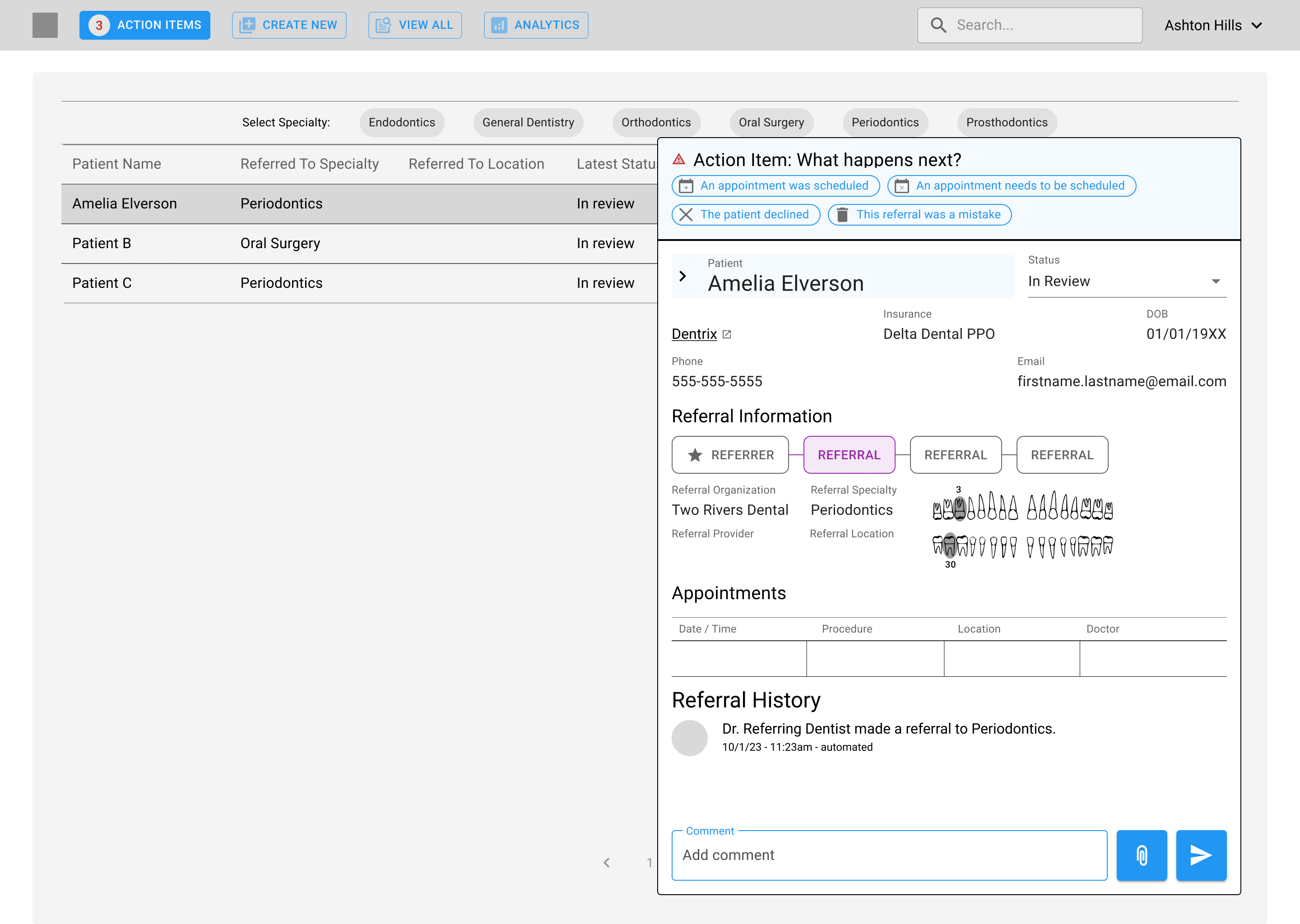
Task: Select the Patient B row
Action: (x=359, y=244)
